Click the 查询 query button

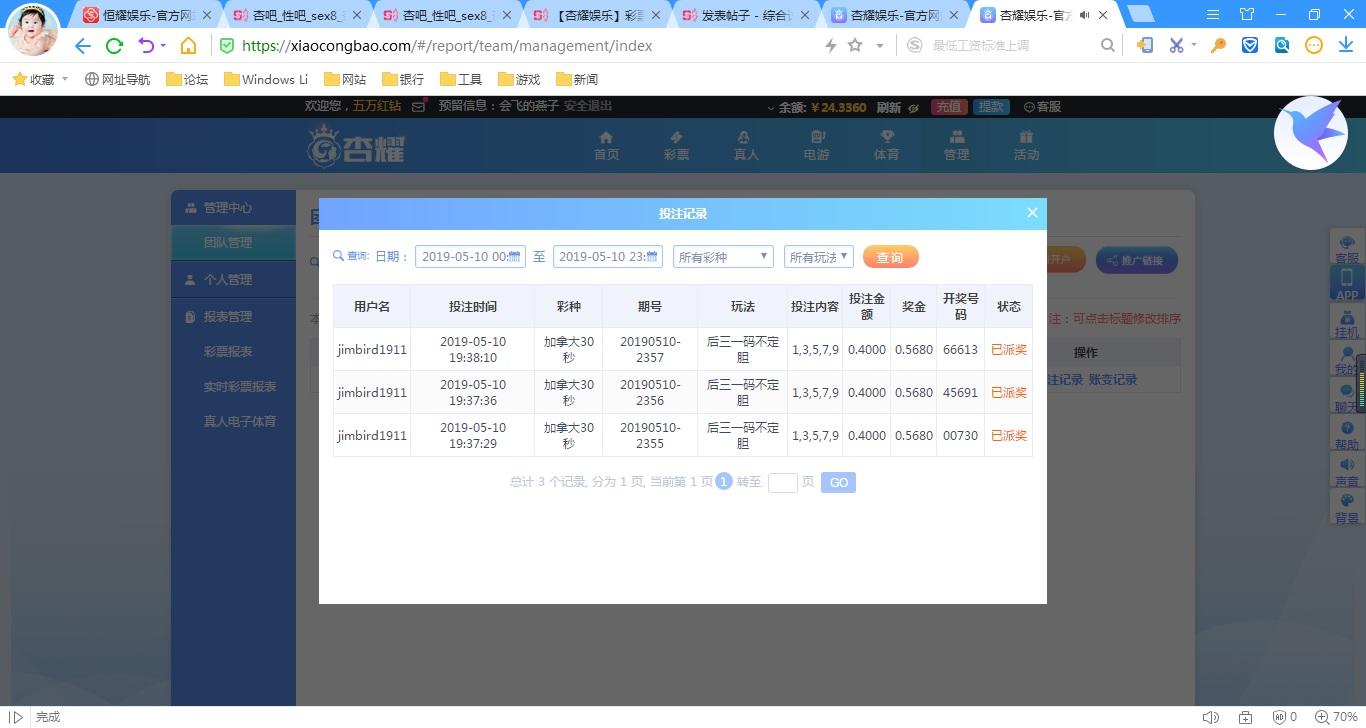(889, 256)
